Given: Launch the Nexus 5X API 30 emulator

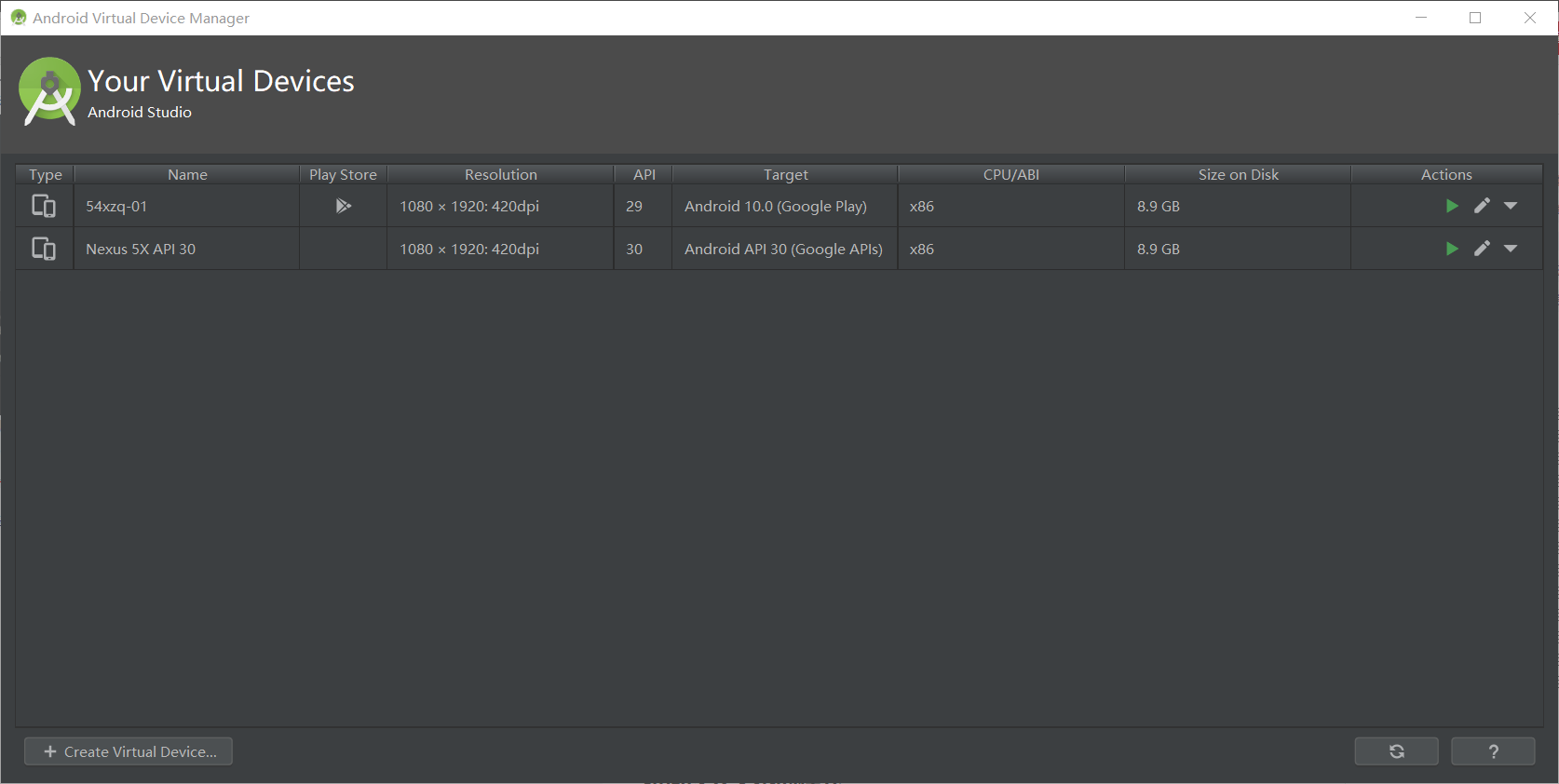Looking at the screenshot, I should 1452,249.
